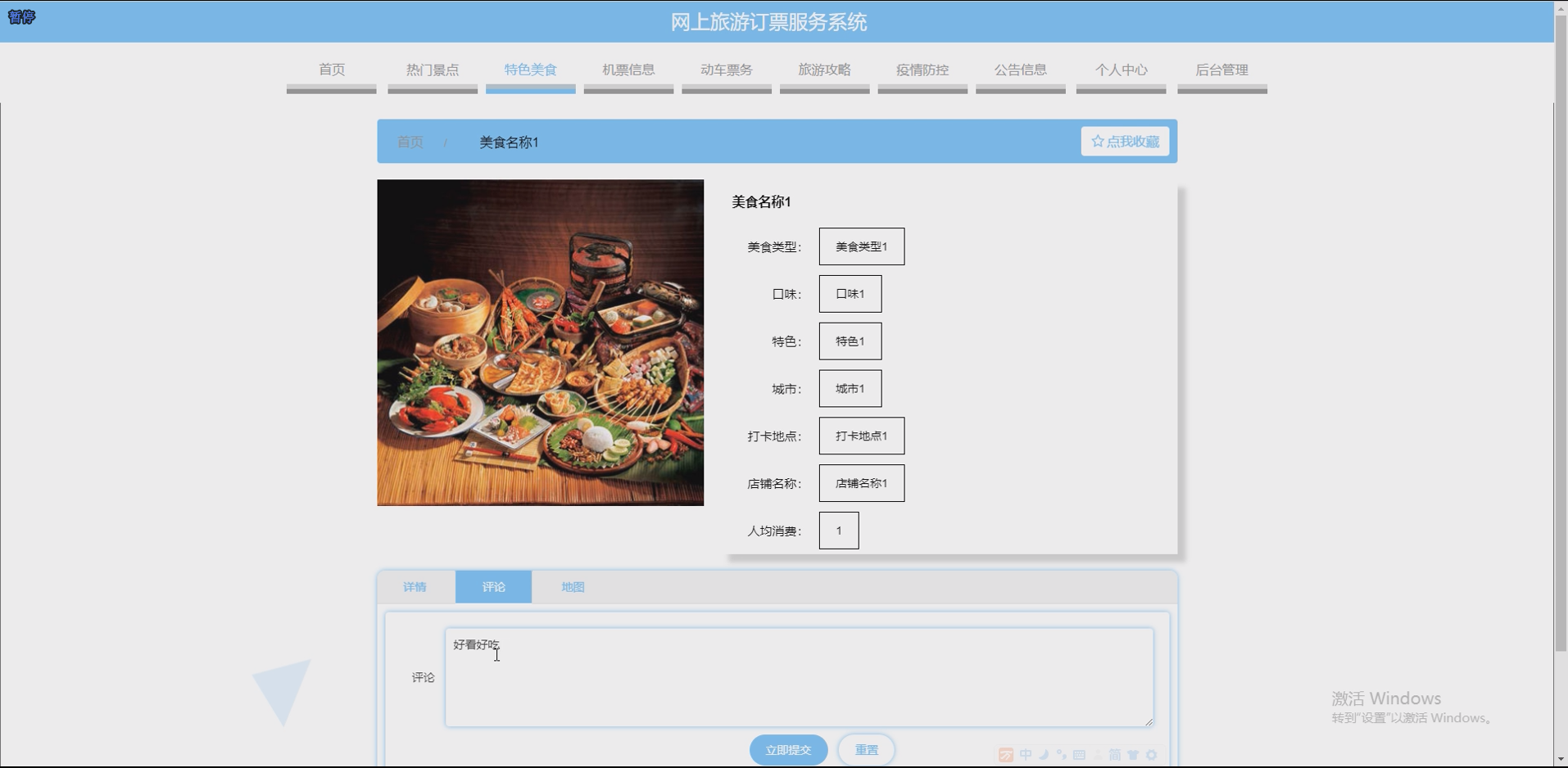The width and height of the screenshot is (1568, 768).
Task: Click the 特色1 value box
Action: [850, 341]
